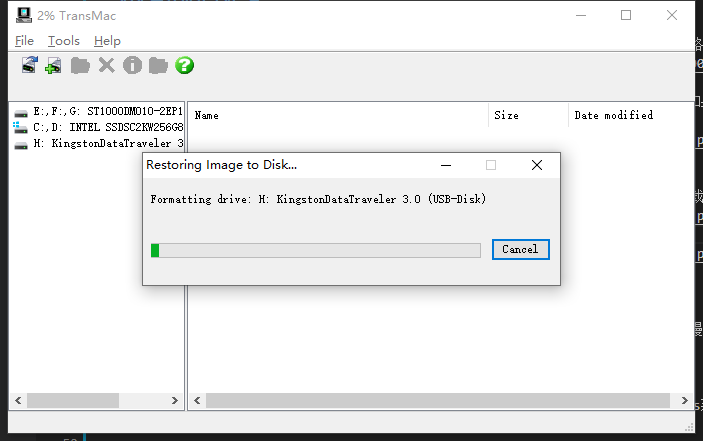Select the H: KingstonDataTraveler drive
Image resolution: width=703 pixels, height=441 pixels.
click(98, 144)
